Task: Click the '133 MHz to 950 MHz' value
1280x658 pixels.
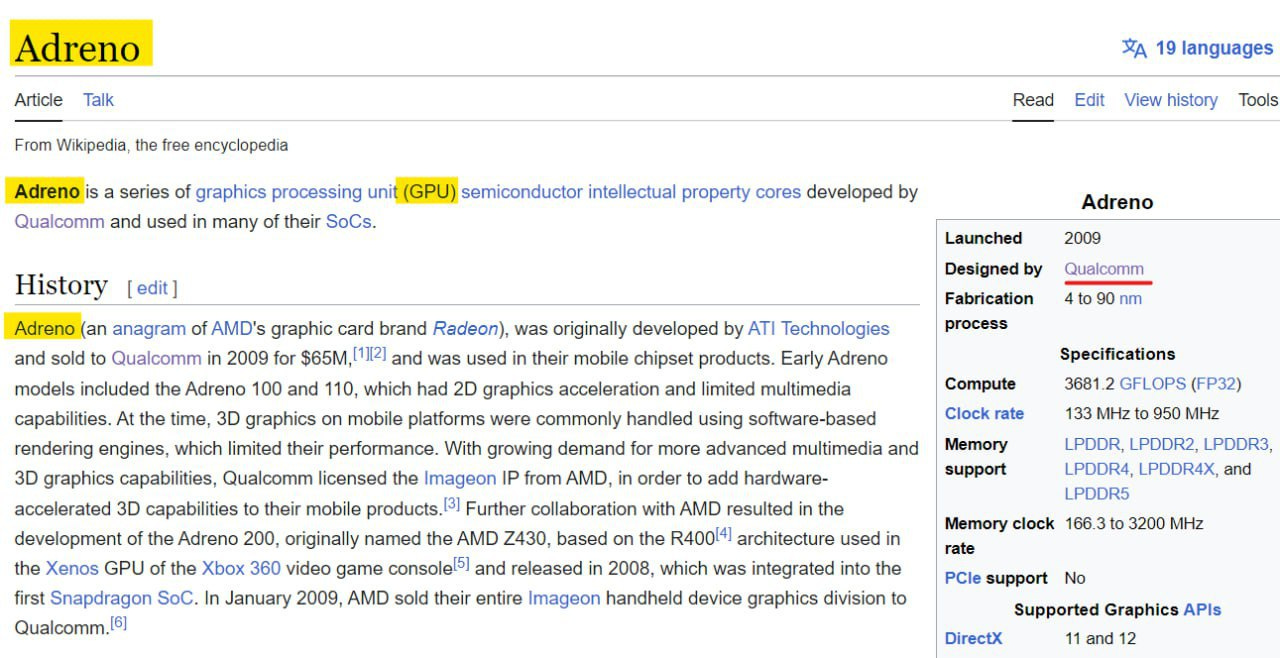Action: [x=1142, y=413]
